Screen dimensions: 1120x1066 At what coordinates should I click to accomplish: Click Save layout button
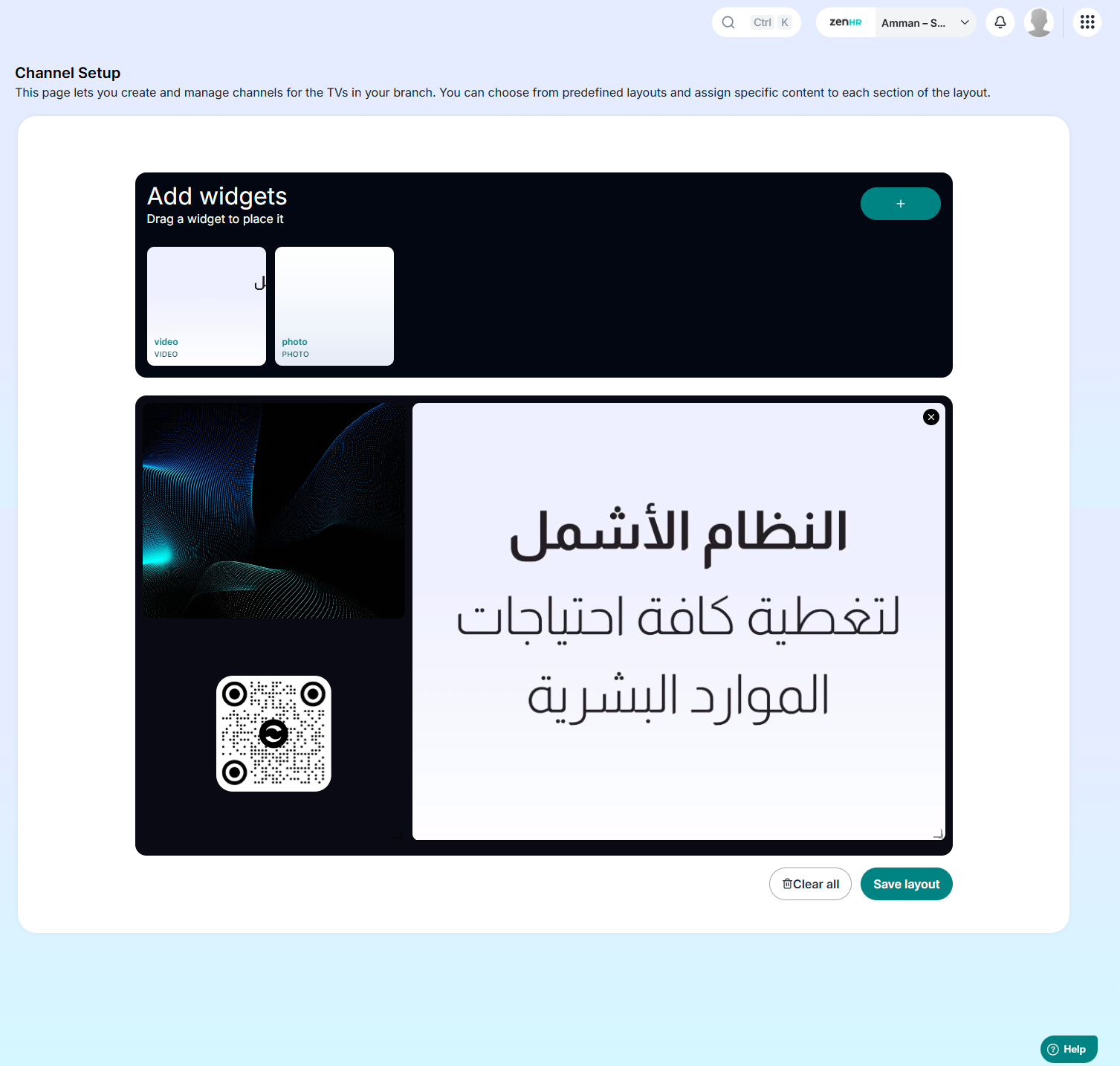pos(907,884)
